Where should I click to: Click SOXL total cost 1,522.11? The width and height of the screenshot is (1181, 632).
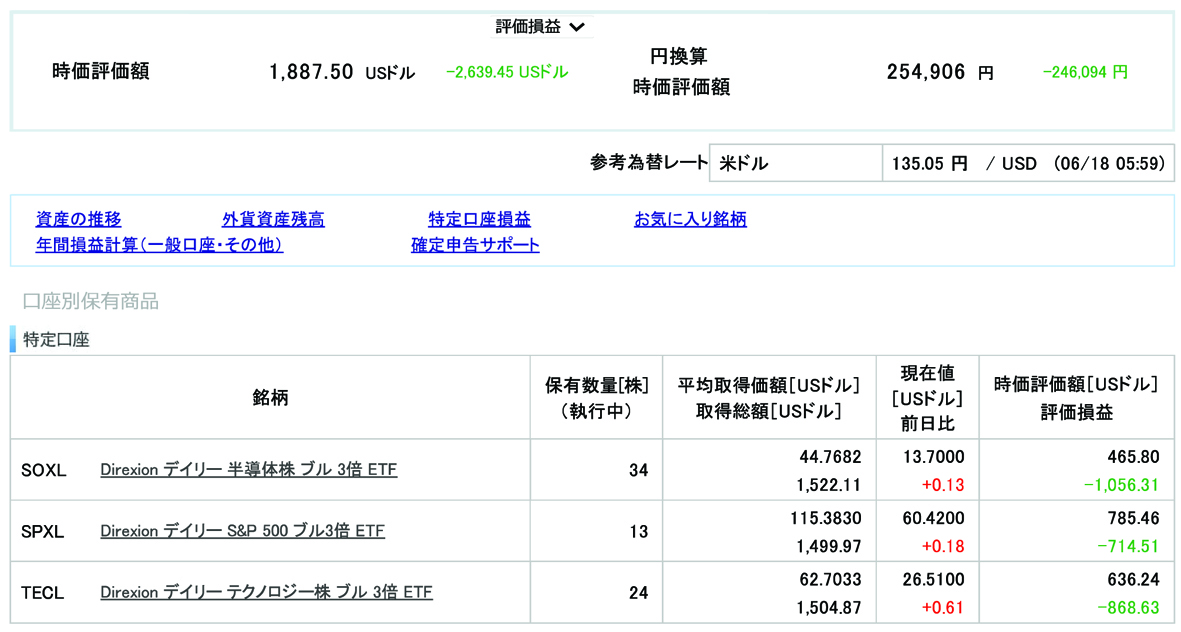point(829,484)
